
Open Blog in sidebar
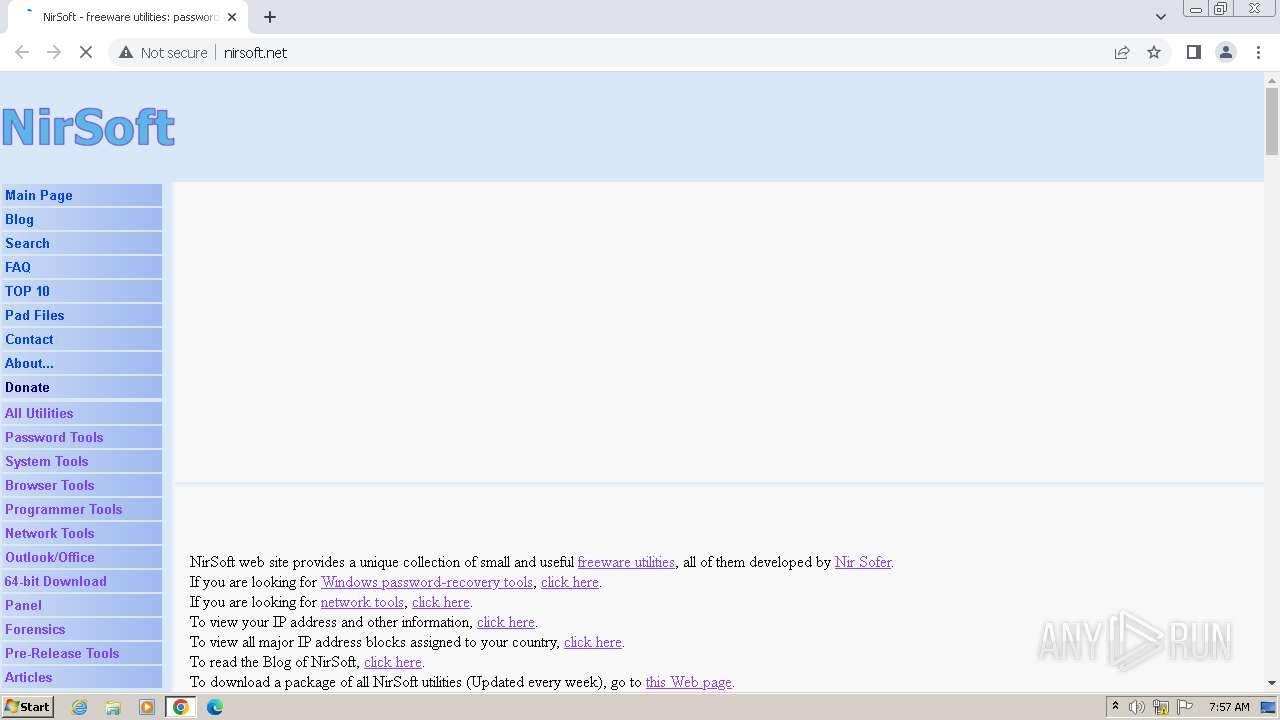click(81, 219)
